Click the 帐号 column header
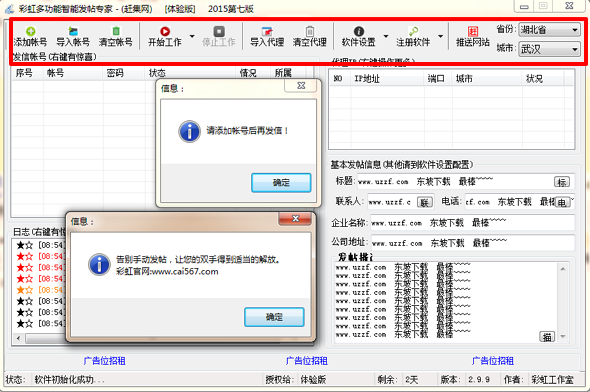The width and height of the screenshot is (590, 392). point(73,73)
